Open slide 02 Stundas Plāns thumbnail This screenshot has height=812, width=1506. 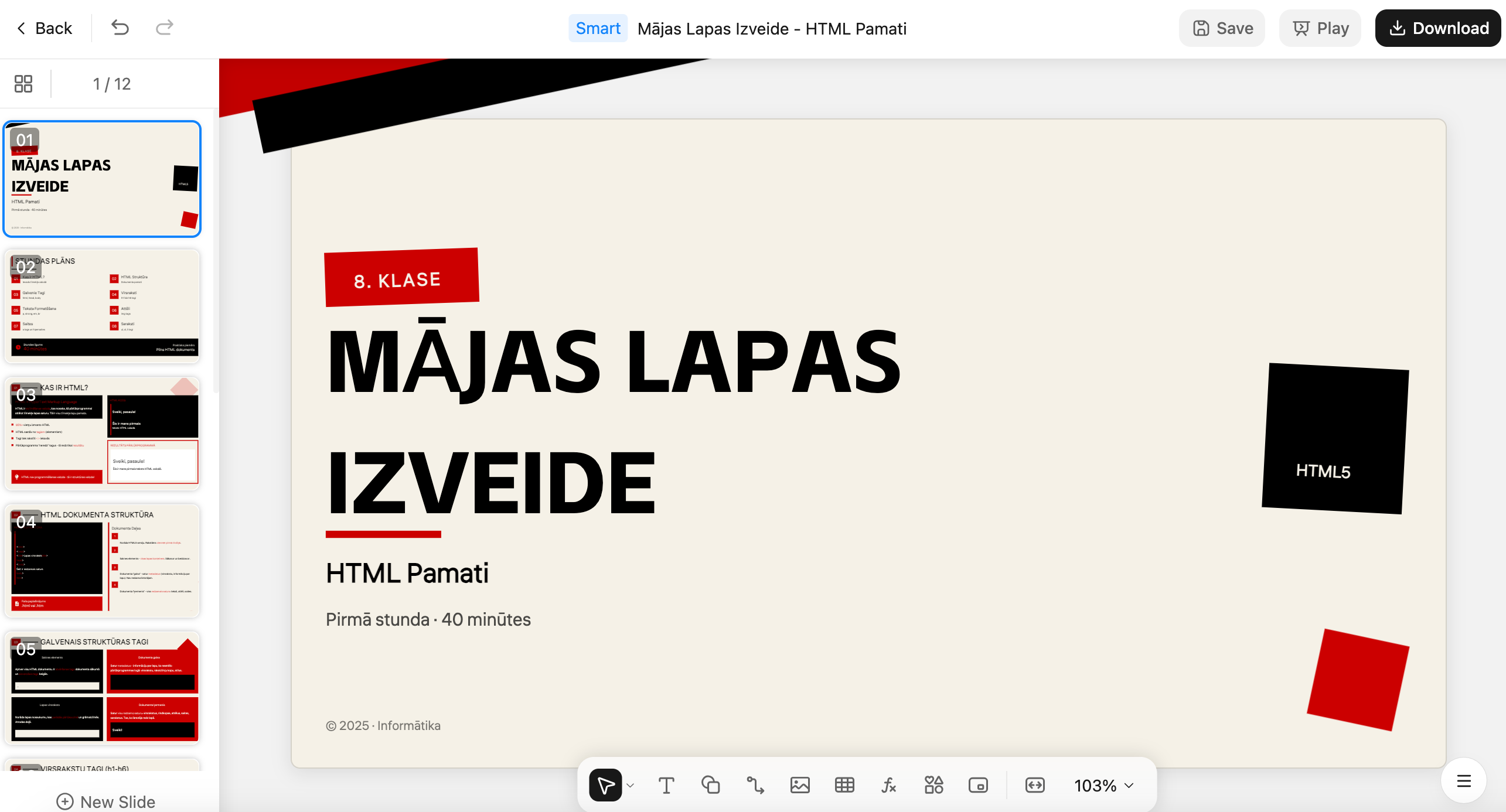point(103,306)
